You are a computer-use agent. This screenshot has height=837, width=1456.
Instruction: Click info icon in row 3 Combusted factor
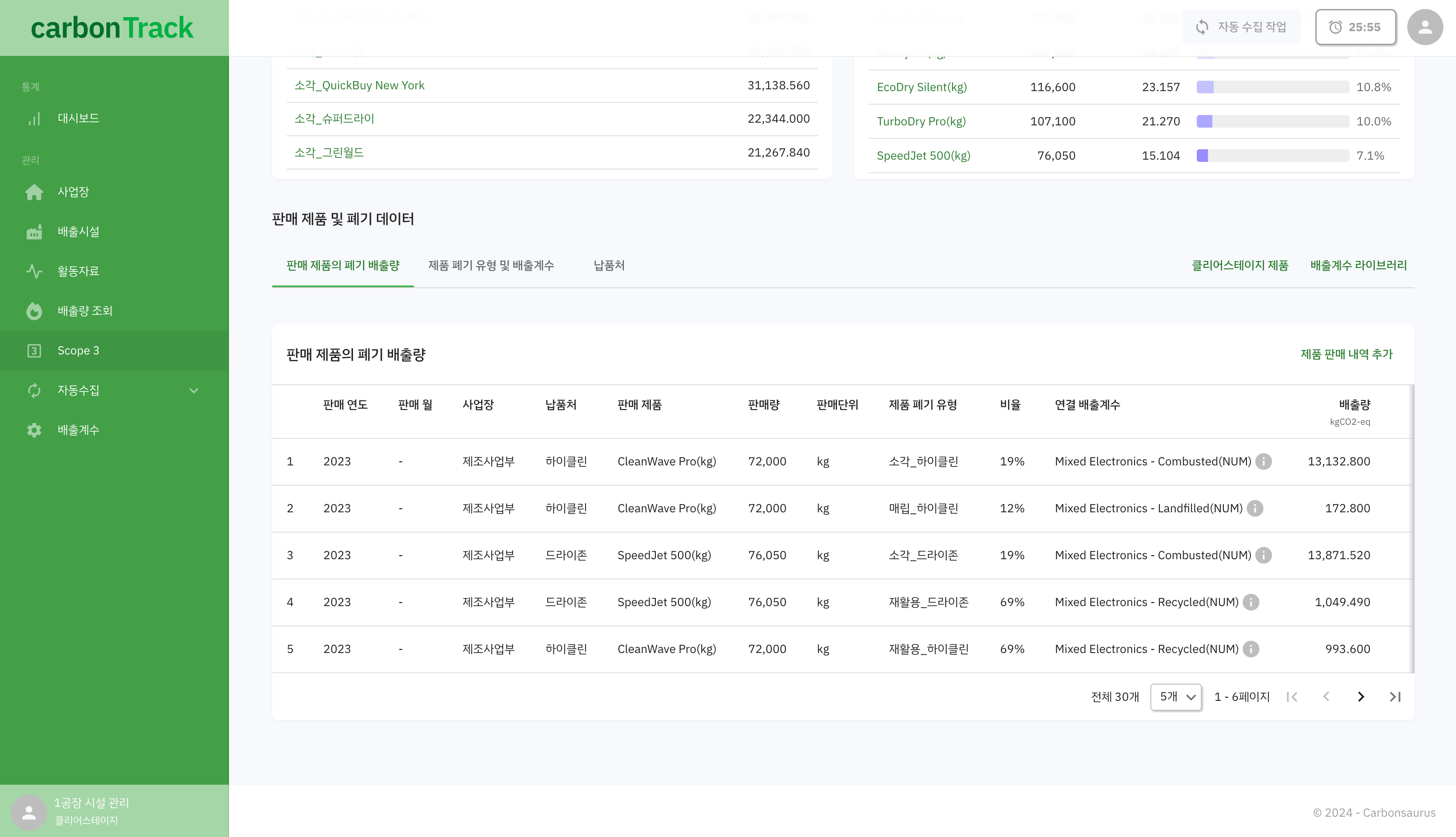1264,555
